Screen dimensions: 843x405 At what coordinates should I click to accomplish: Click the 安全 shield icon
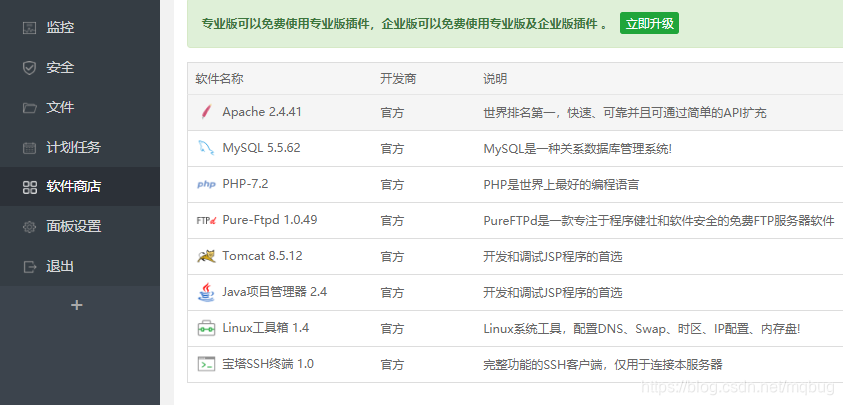(x=29, y=68)
